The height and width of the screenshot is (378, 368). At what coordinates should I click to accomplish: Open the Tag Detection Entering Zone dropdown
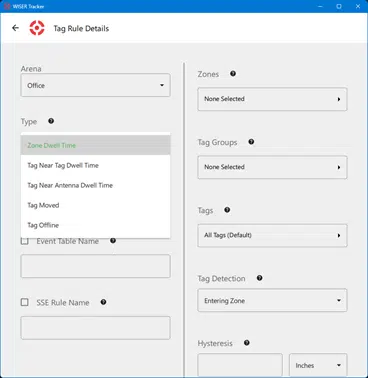pos(272,300)
